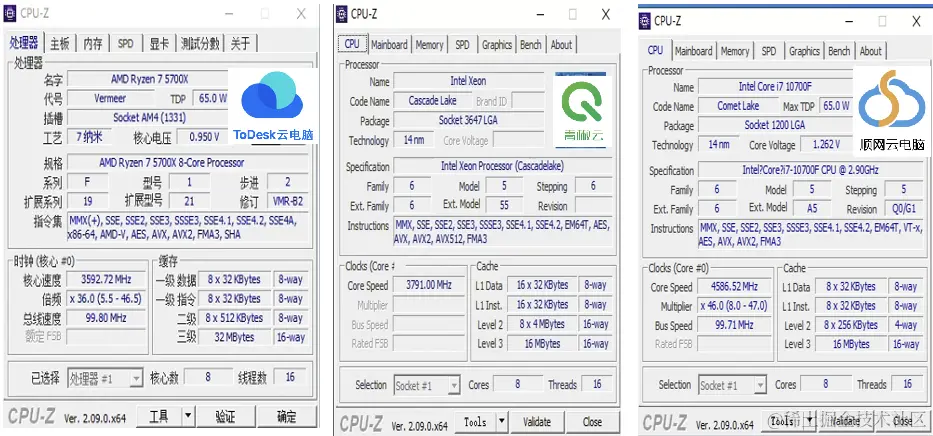This screenshot has width=933, height=436.
Task: Click Close button in middle window
Action: click(592, 422)
